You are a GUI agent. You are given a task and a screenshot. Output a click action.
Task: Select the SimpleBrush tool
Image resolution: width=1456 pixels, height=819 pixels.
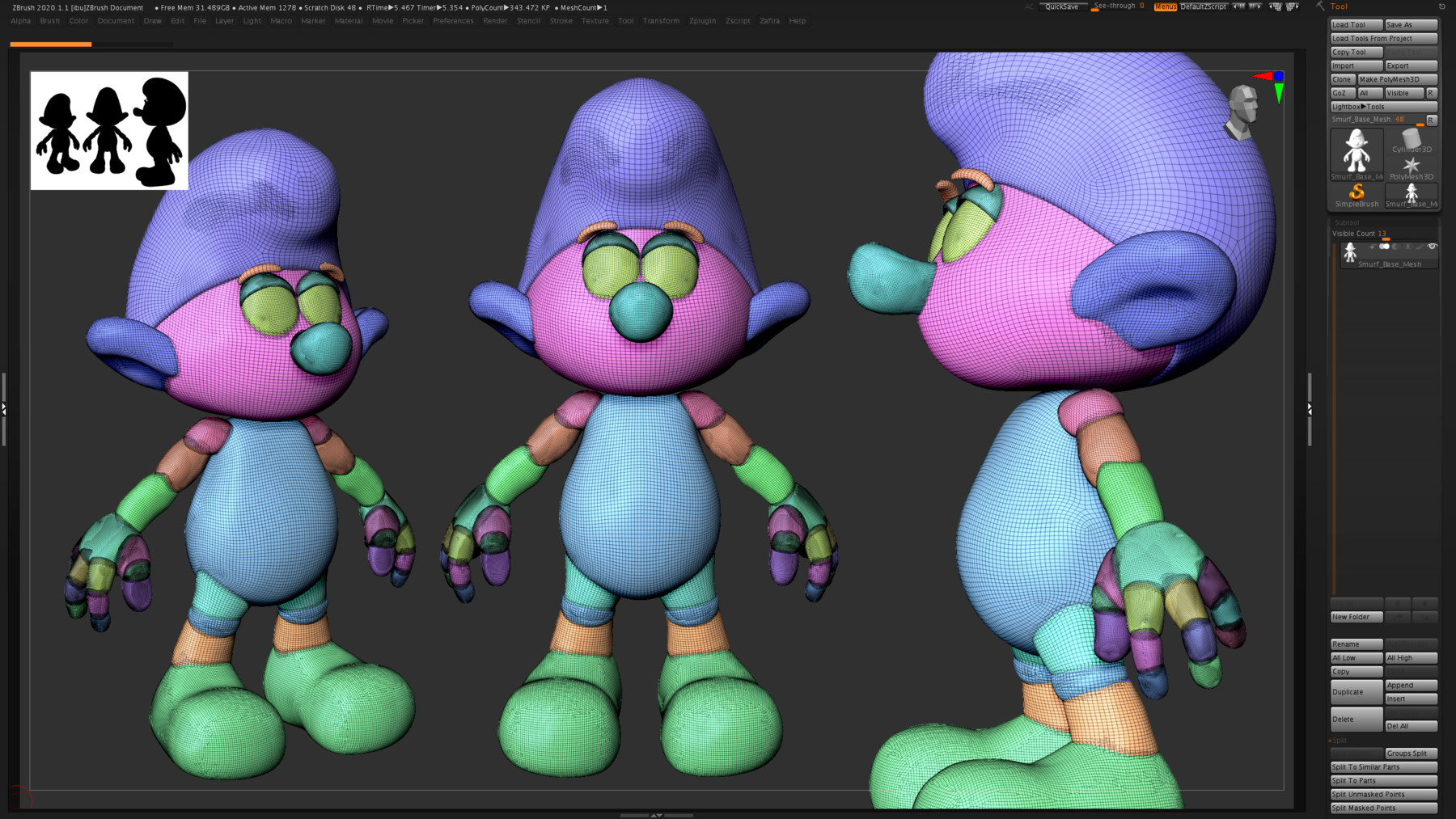(x=1357, y=196)
